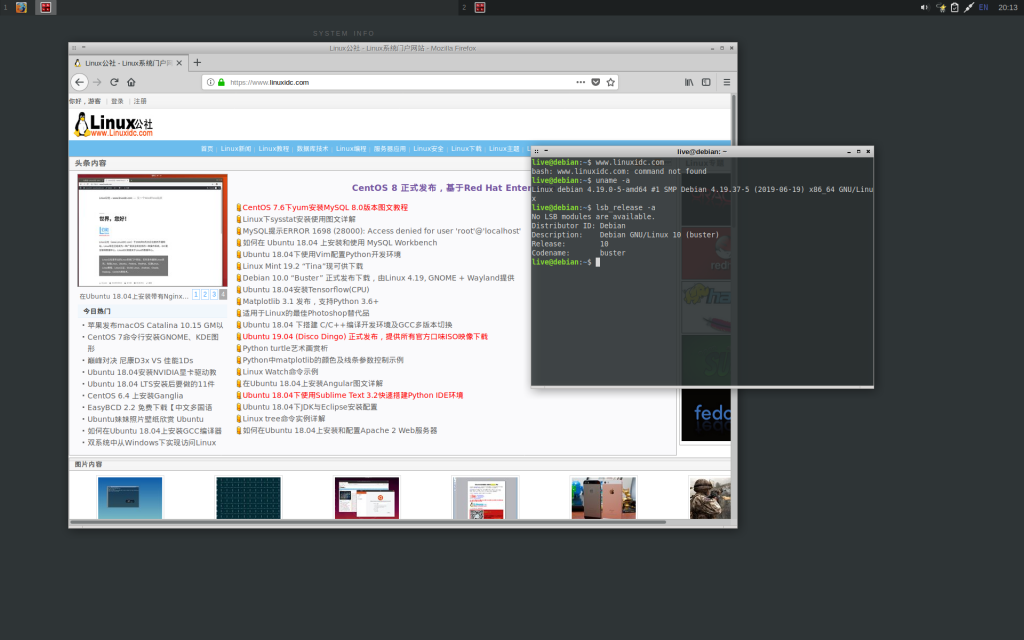Viewport: 1024px width, 640px height.
Task: Toggle the bookmark star for this page
Action: tap(611, 82)
